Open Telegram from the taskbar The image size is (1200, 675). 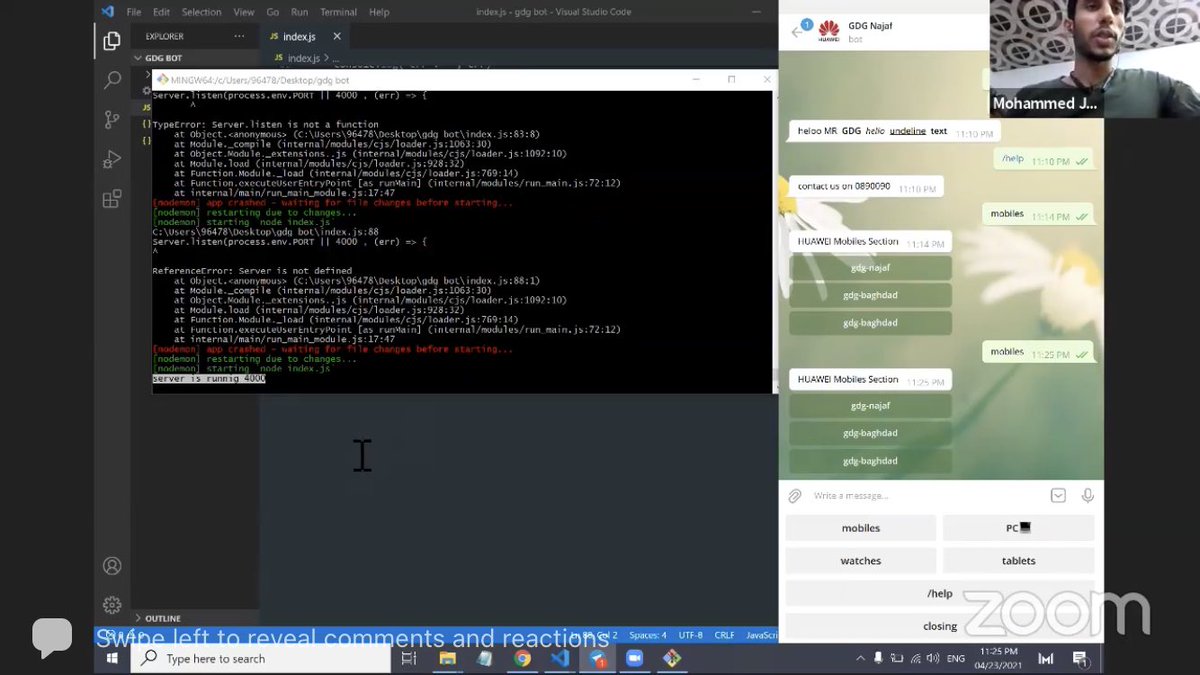click(597, 658)
